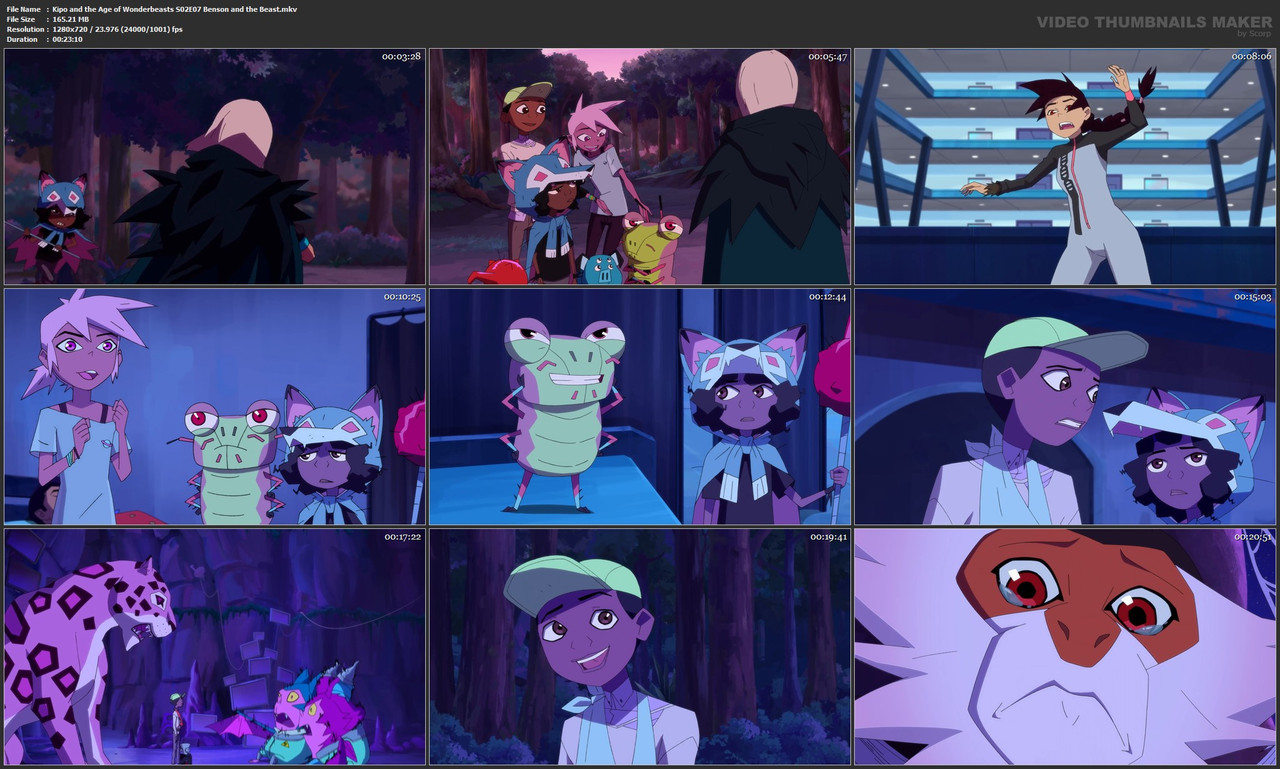The width and height of the screenshot is (1280, 769).
Task: Open the thumbnail at timestamp 00:08:06
Action: 1065,166
